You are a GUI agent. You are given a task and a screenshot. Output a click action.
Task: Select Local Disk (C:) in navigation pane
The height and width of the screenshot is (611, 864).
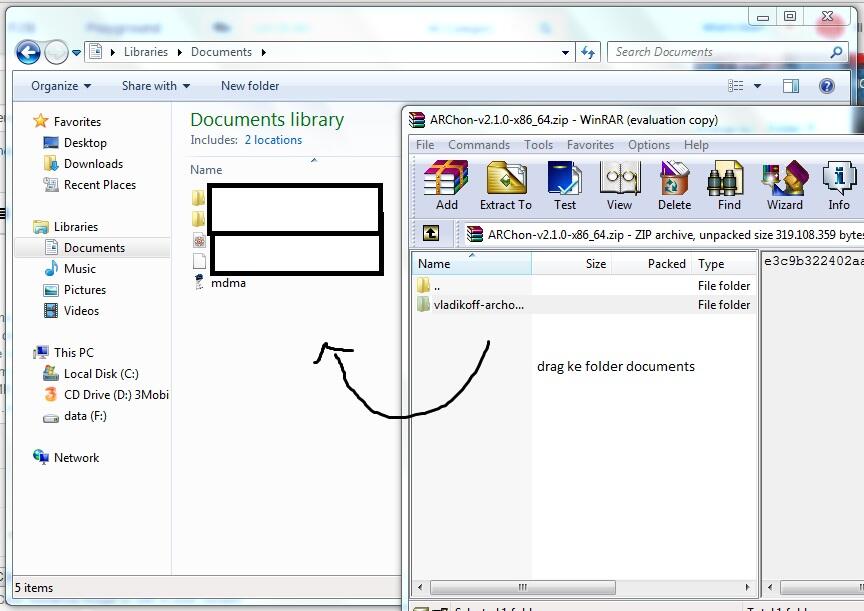(x=101, y=374)
